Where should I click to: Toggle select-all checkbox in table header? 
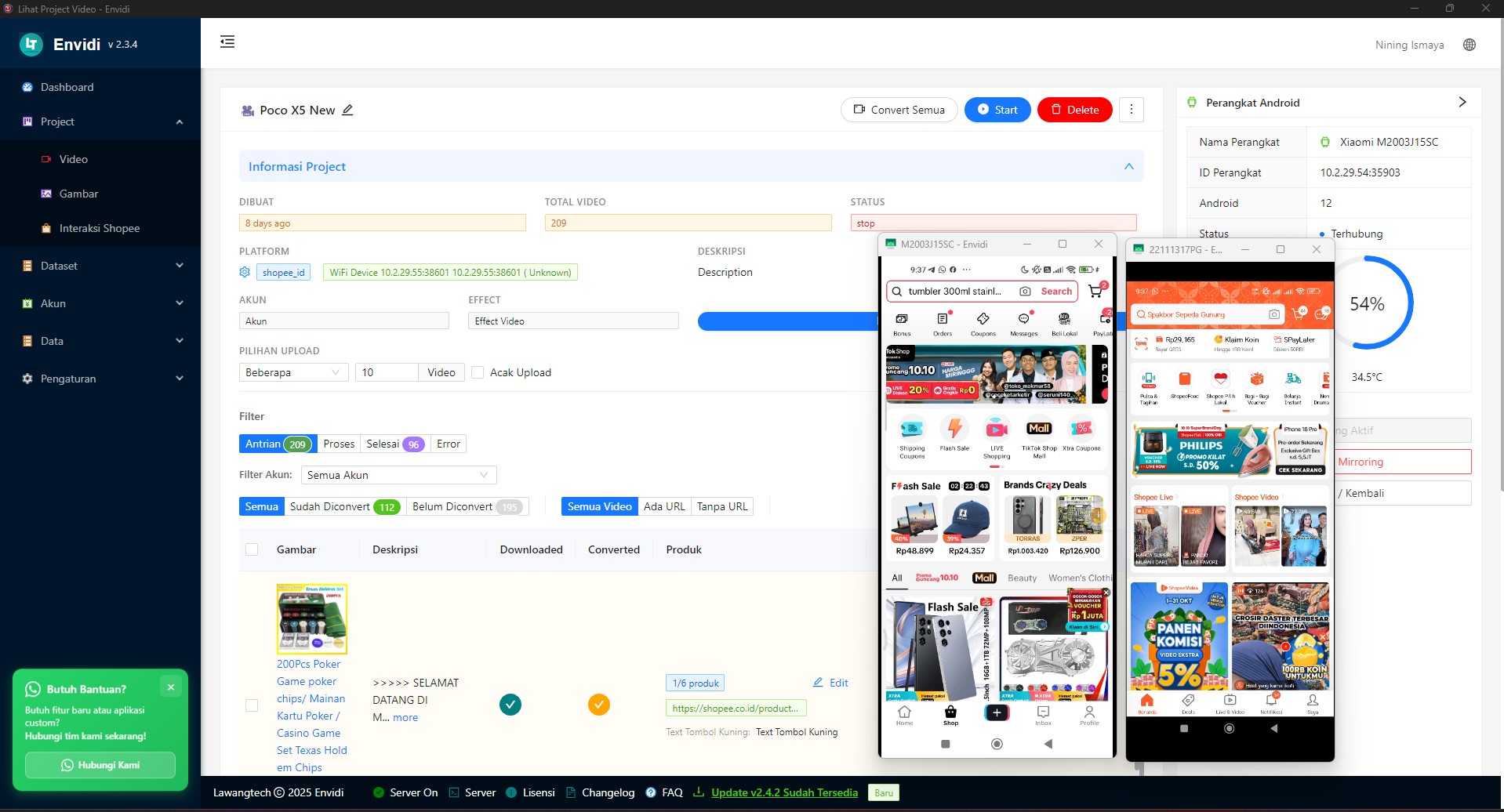point(252,549)
